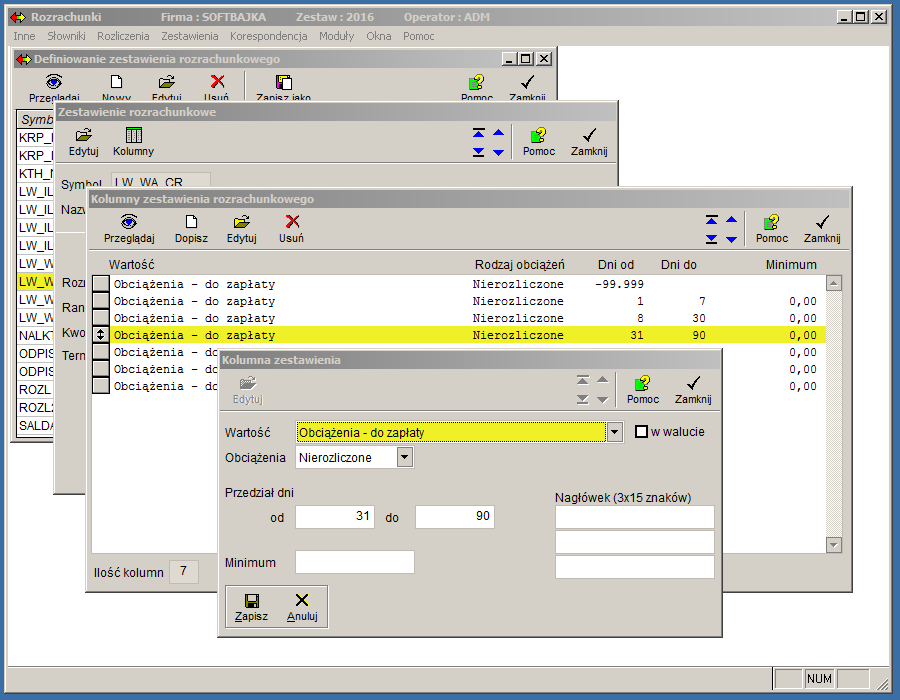
Task: Open the Okna menu
Action: click(379, 36)
